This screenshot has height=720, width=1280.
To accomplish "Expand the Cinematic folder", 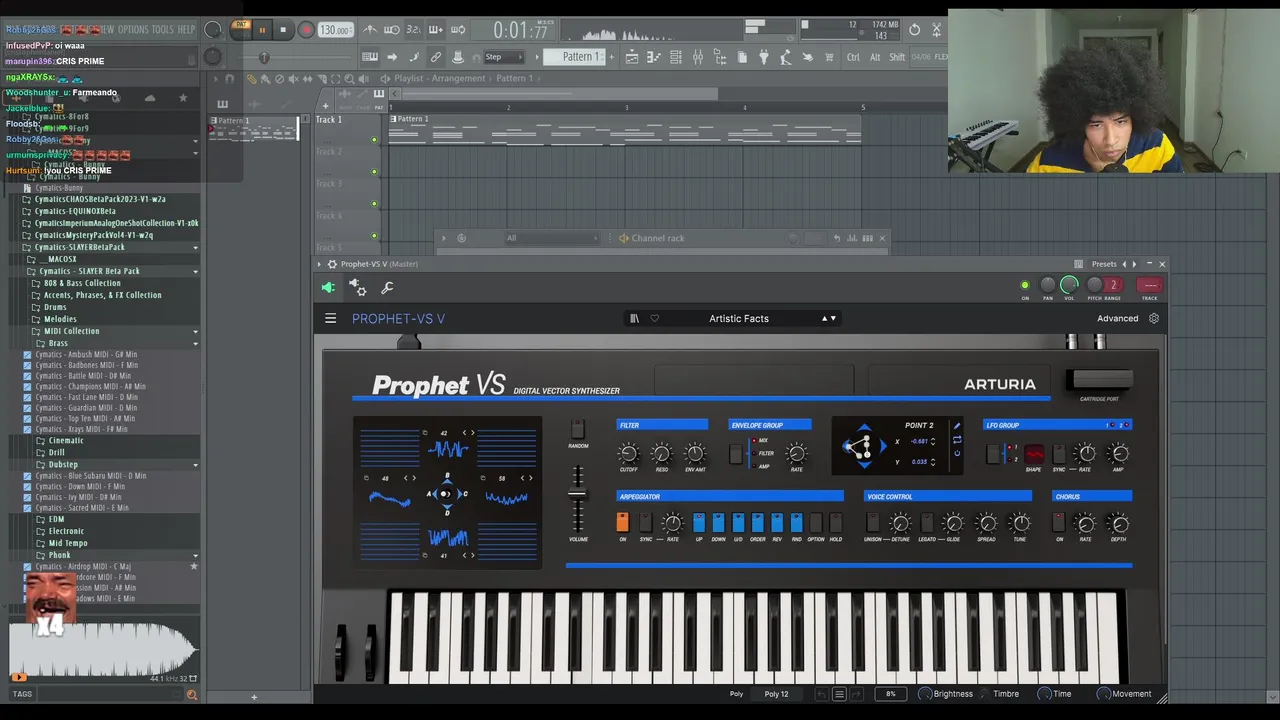I will 66,441.
